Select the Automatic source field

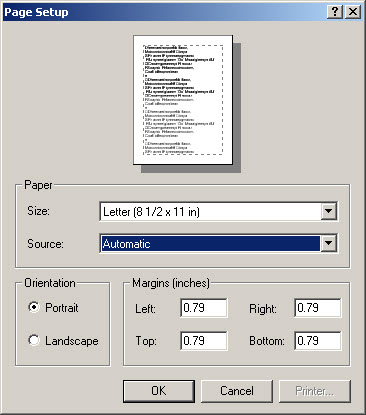218,244
